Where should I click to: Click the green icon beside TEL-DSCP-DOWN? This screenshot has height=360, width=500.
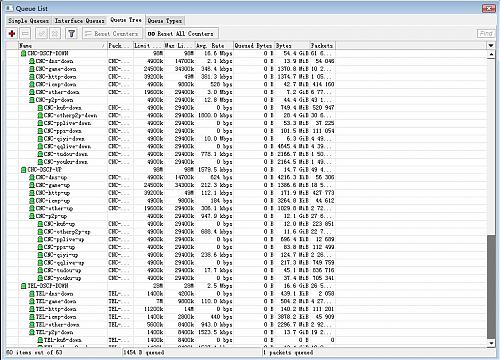(23, 286)
